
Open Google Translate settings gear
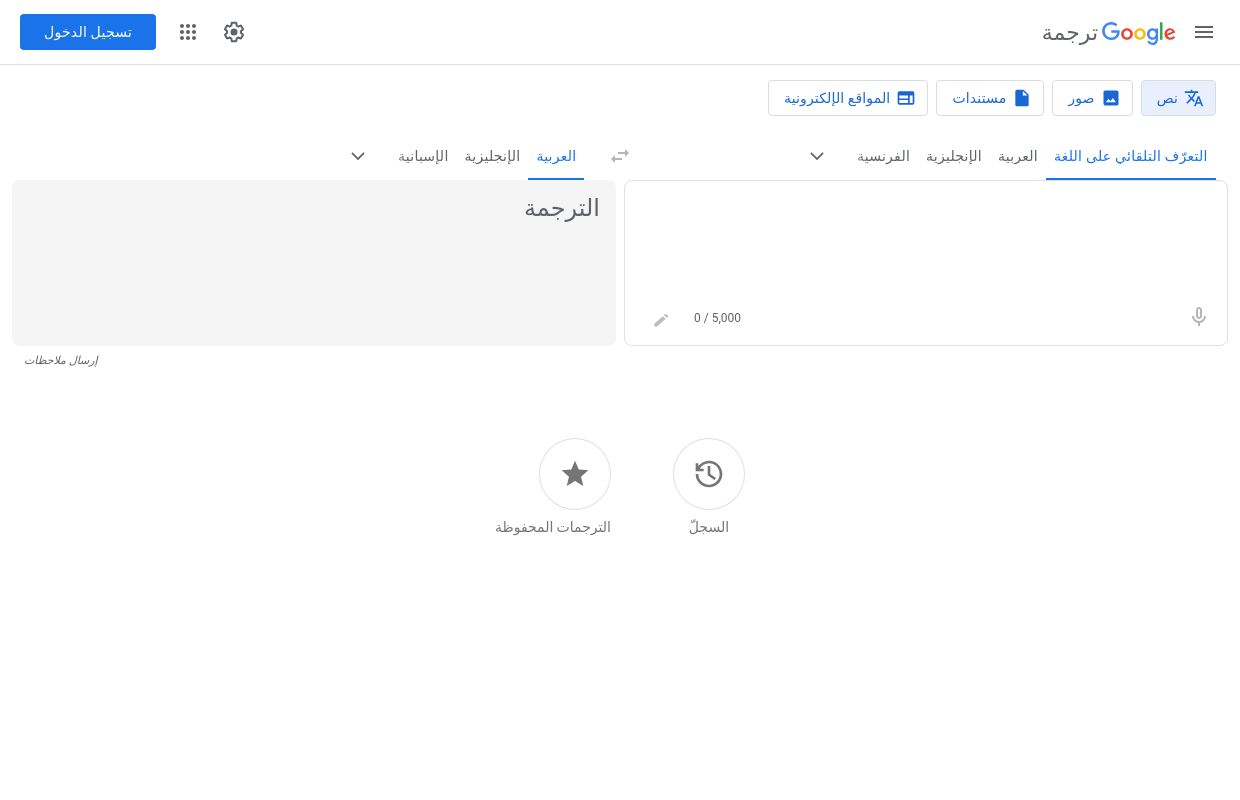(x=234, y=32)
